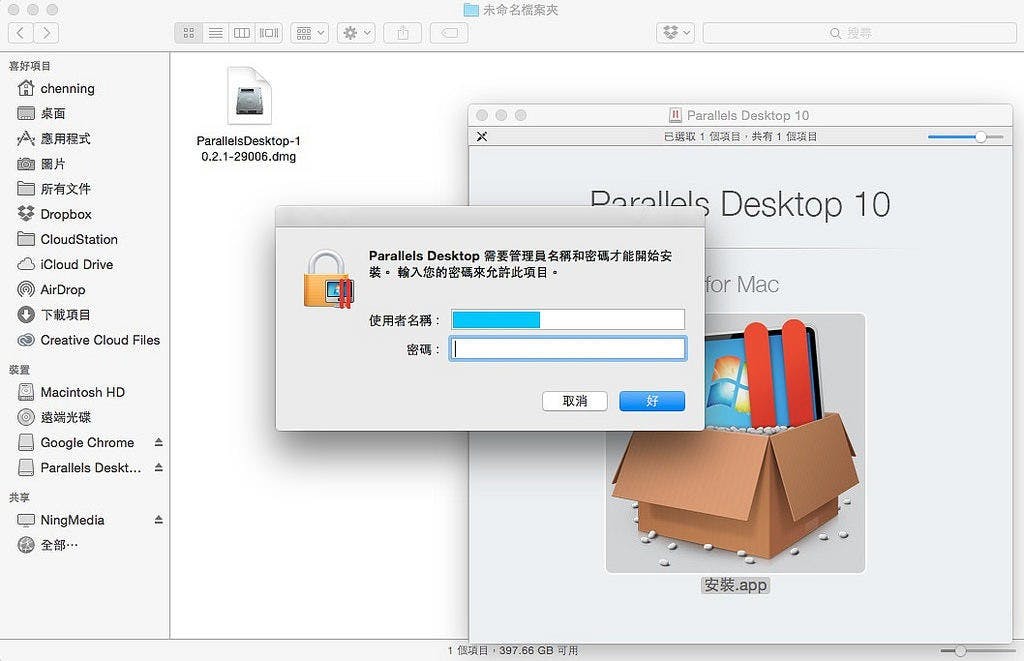The image size is (1024, 661).
Task: Switch Finder to Cover Flow view
Action: [x=269, y=33]
